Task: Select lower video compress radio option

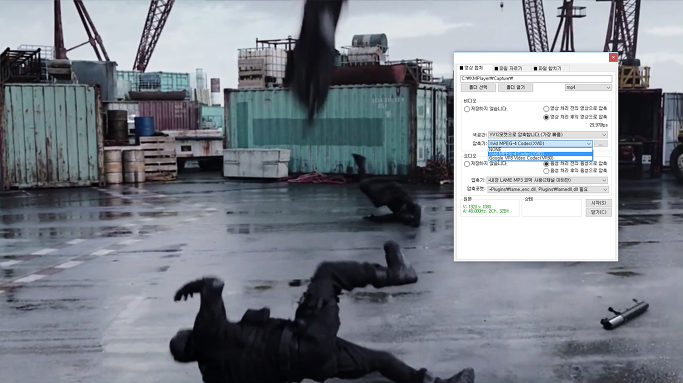Action: 546,117
